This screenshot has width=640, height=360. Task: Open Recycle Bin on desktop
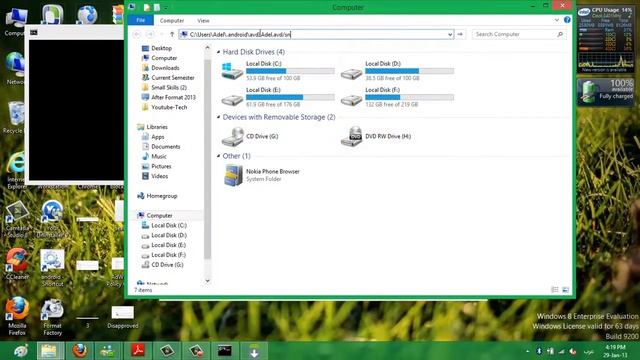pyautogui.click(x=16, y=117)
